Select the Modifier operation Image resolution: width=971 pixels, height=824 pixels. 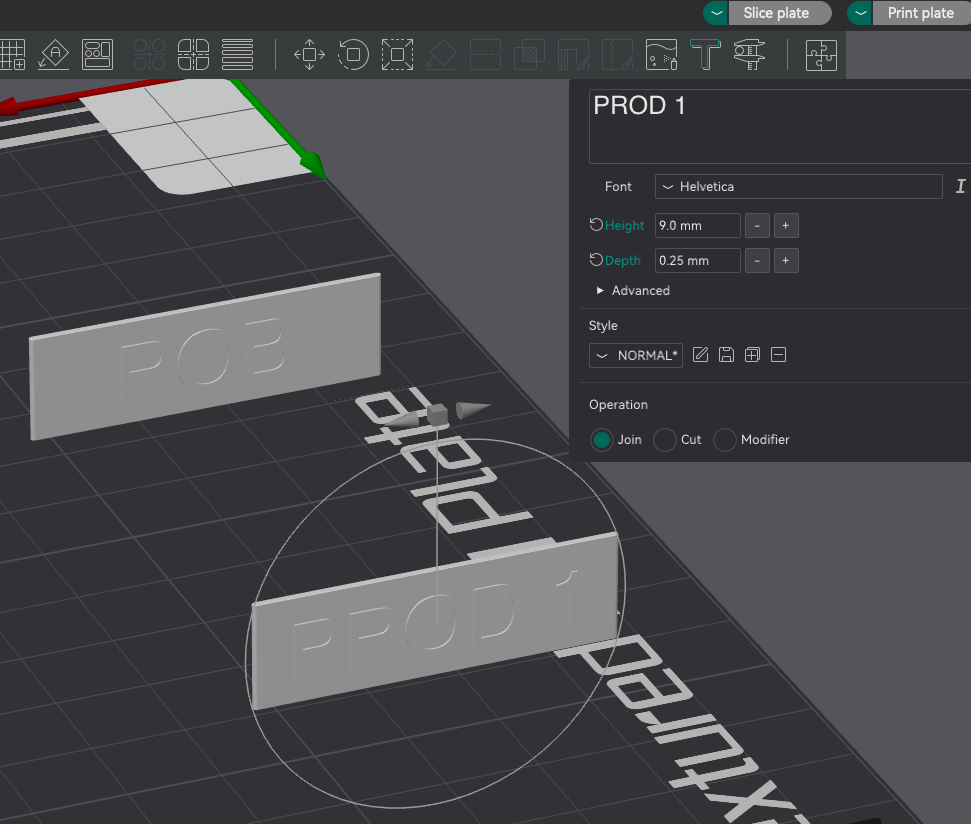click(x=751, y=440)
